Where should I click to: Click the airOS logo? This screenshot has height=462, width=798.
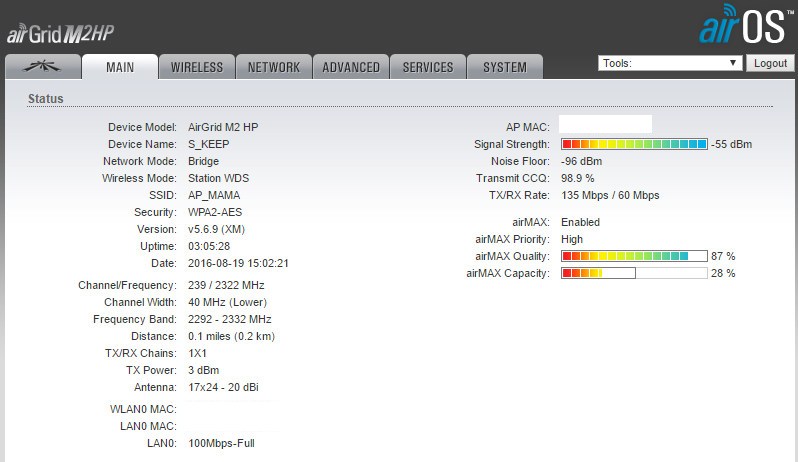point(746,25)
